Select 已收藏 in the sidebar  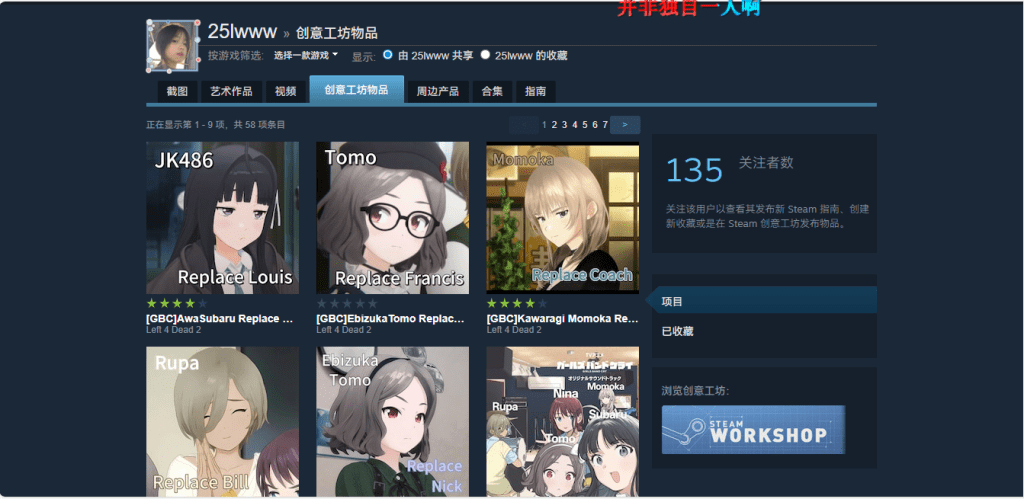[x=678, y=331]
